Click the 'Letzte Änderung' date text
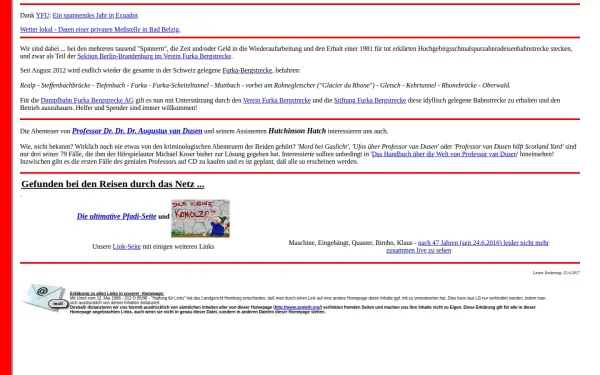 click(x=556, y=273)
